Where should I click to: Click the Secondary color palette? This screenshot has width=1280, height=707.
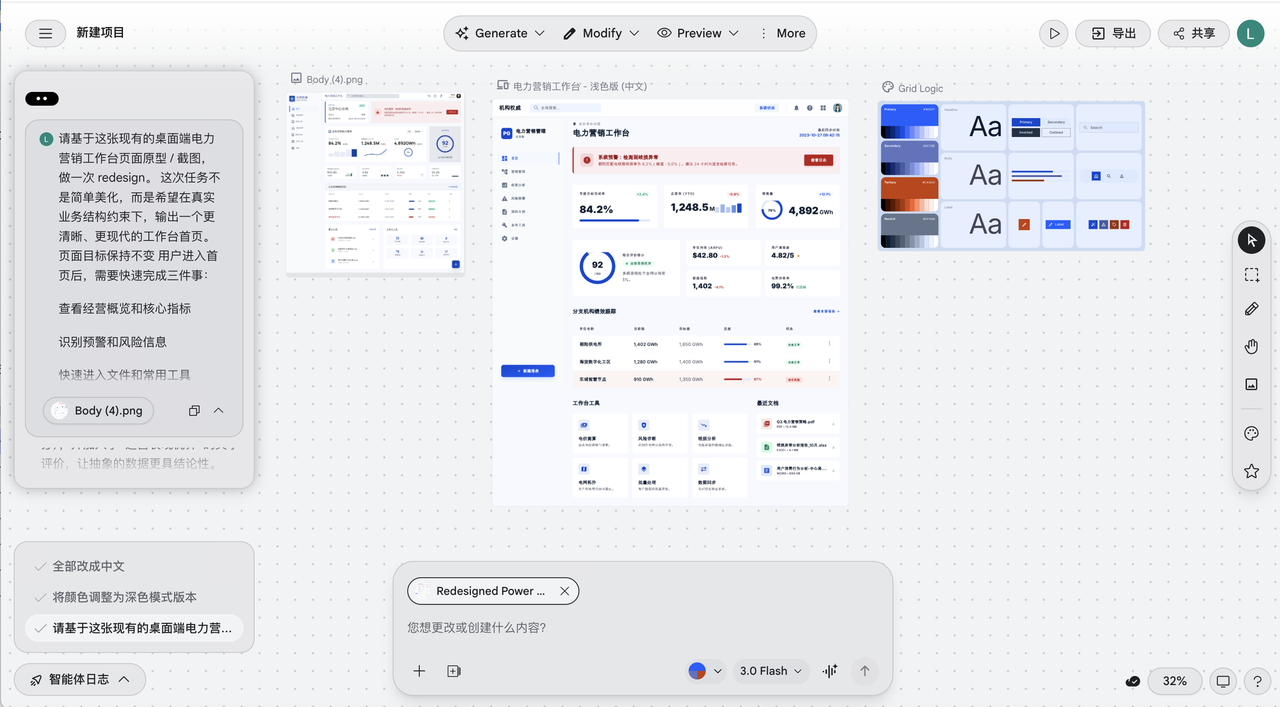(x=909, y=158)
